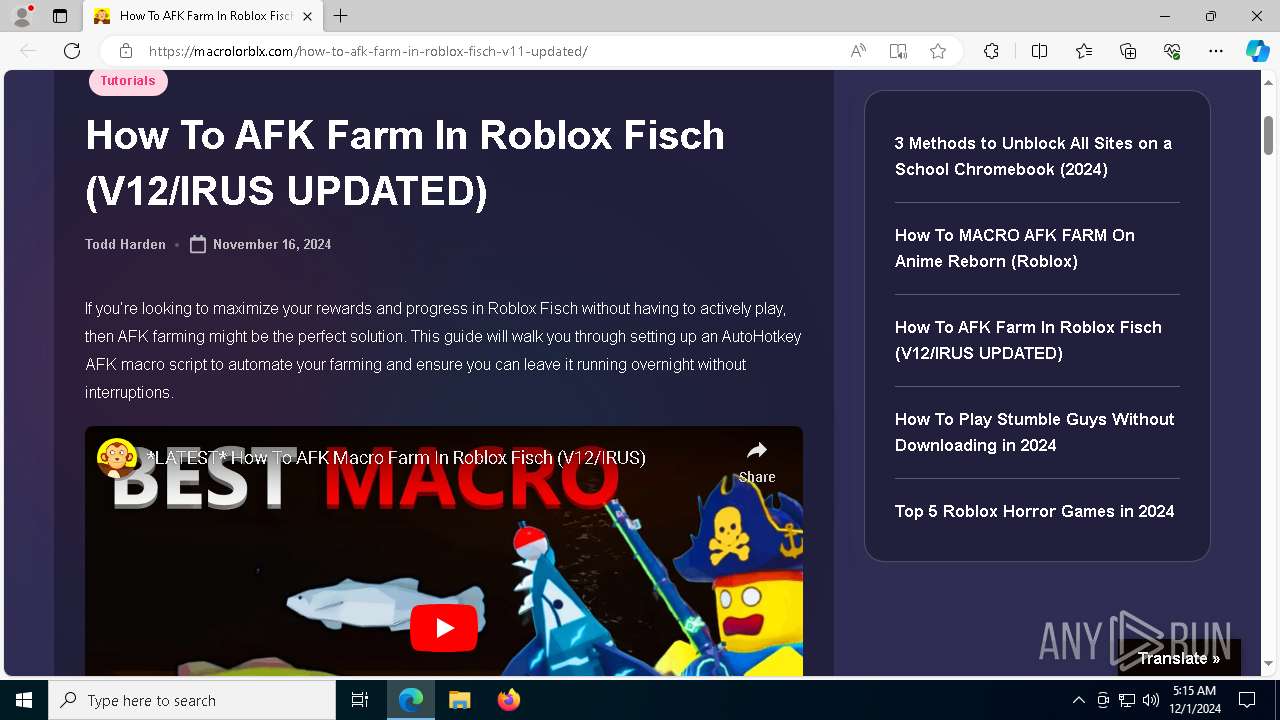Open the Collections icon
The width and height of the screenshot is (1280, 720).
(x=1128, y=51)
